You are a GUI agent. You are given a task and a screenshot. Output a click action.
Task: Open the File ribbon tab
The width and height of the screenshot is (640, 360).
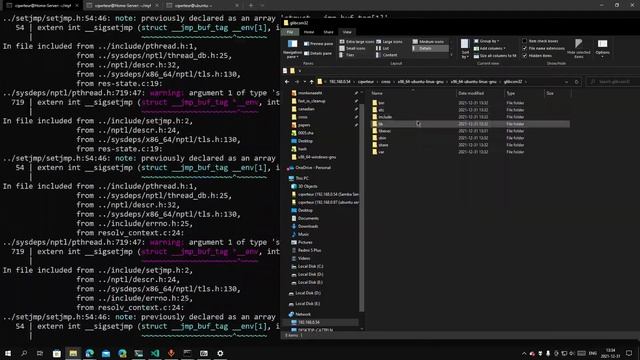pyautogui.click(x=290, y=32)
